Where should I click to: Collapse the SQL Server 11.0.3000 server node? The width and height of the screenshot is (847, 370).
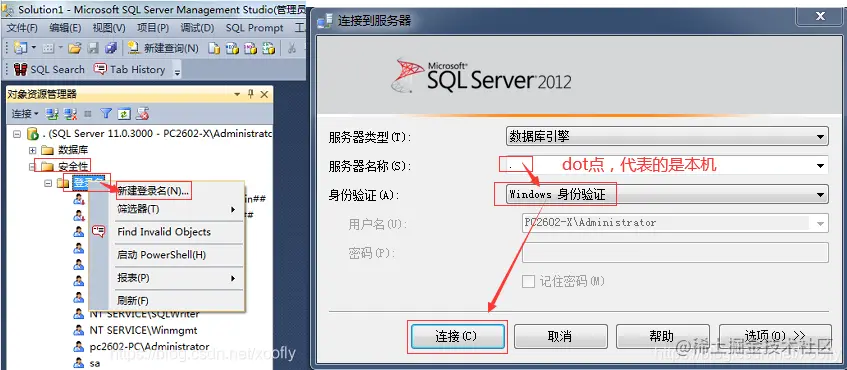17,133
